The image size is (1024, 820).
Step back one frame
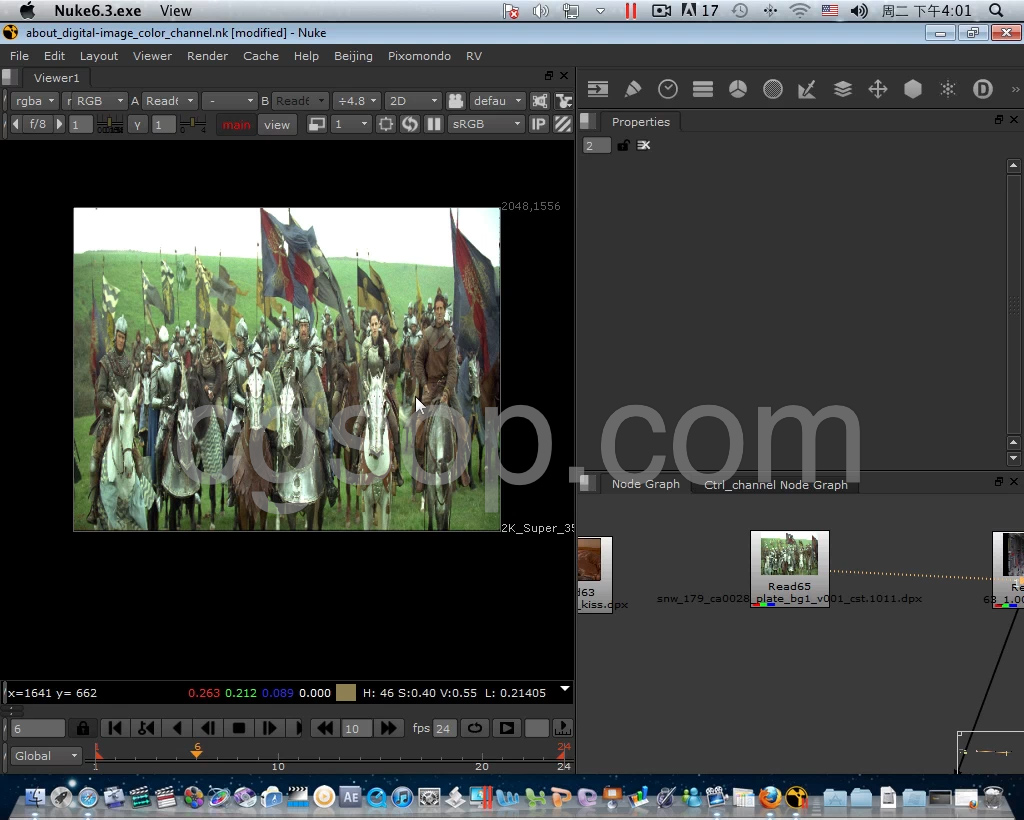[x=208, y=728]
